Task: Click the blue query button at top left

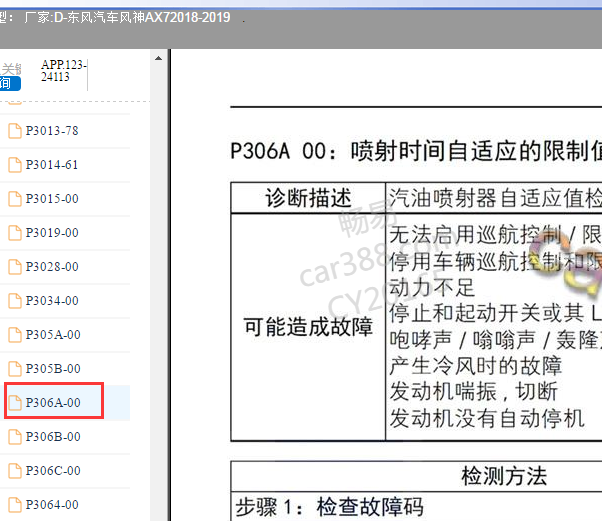Action: tap(10, 83)
